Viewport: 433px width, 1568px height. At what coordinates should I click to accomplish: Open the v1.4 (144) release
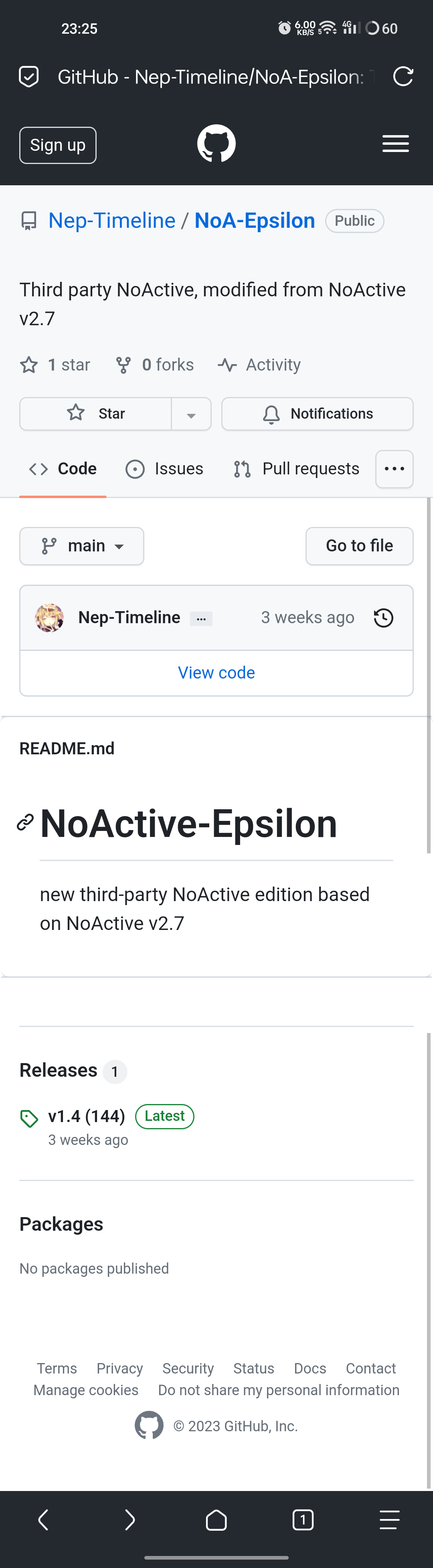86,1116
